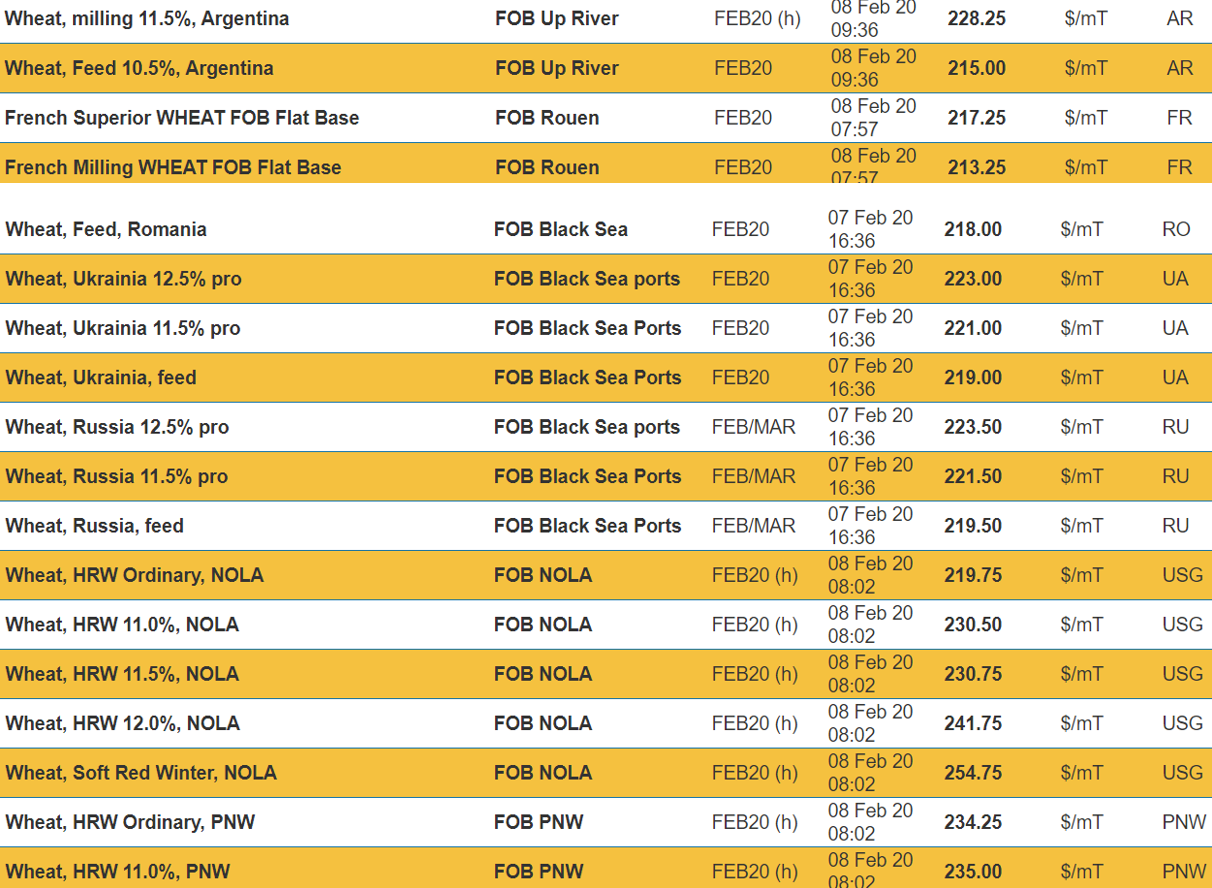Click Wheat, HRW 12.0%, NOLA name
This screenshot has height=888, width=1212.
pos(123,723)
